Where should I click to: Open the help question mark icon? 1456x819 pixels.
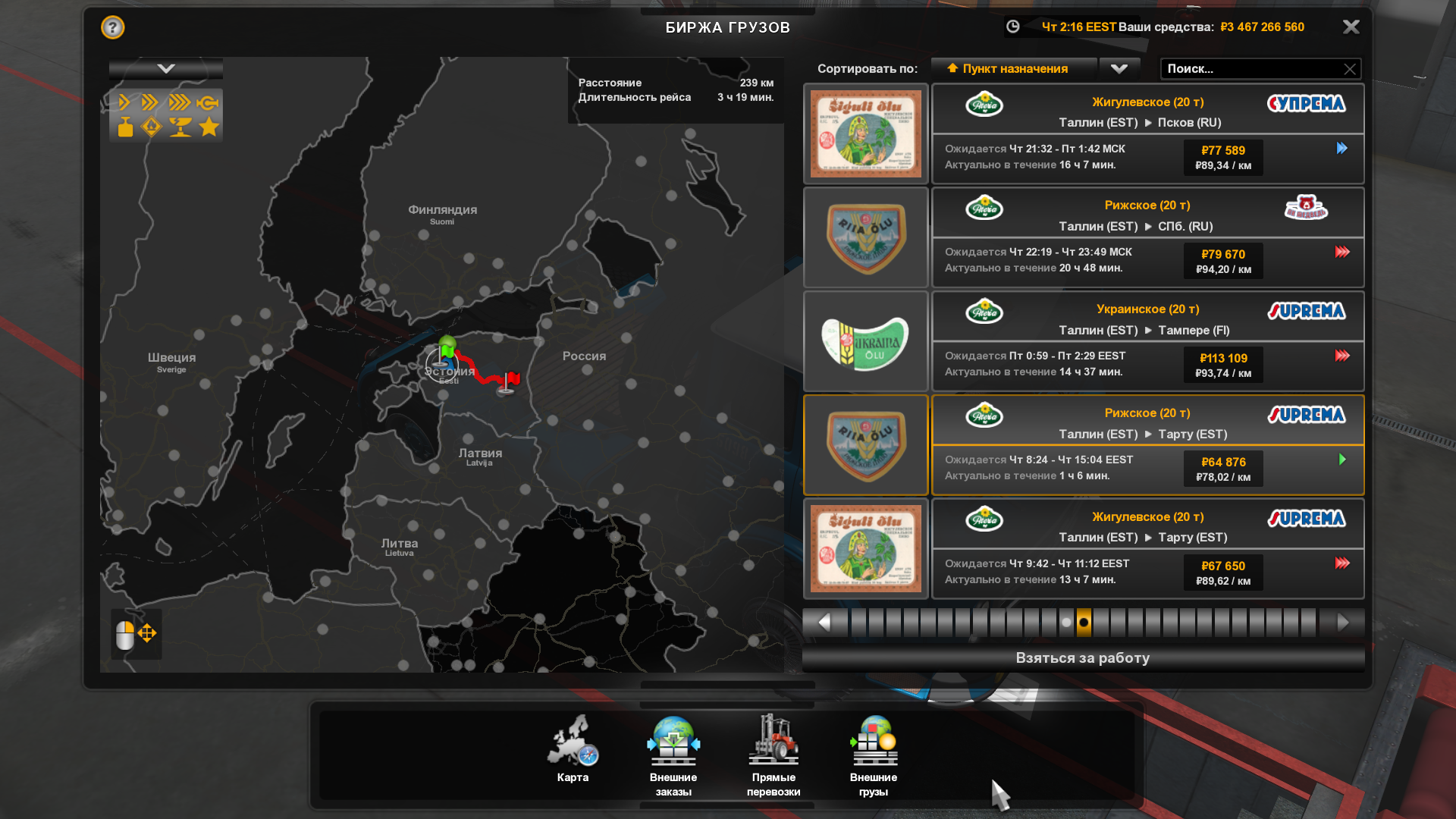click(x=112, y=28)
